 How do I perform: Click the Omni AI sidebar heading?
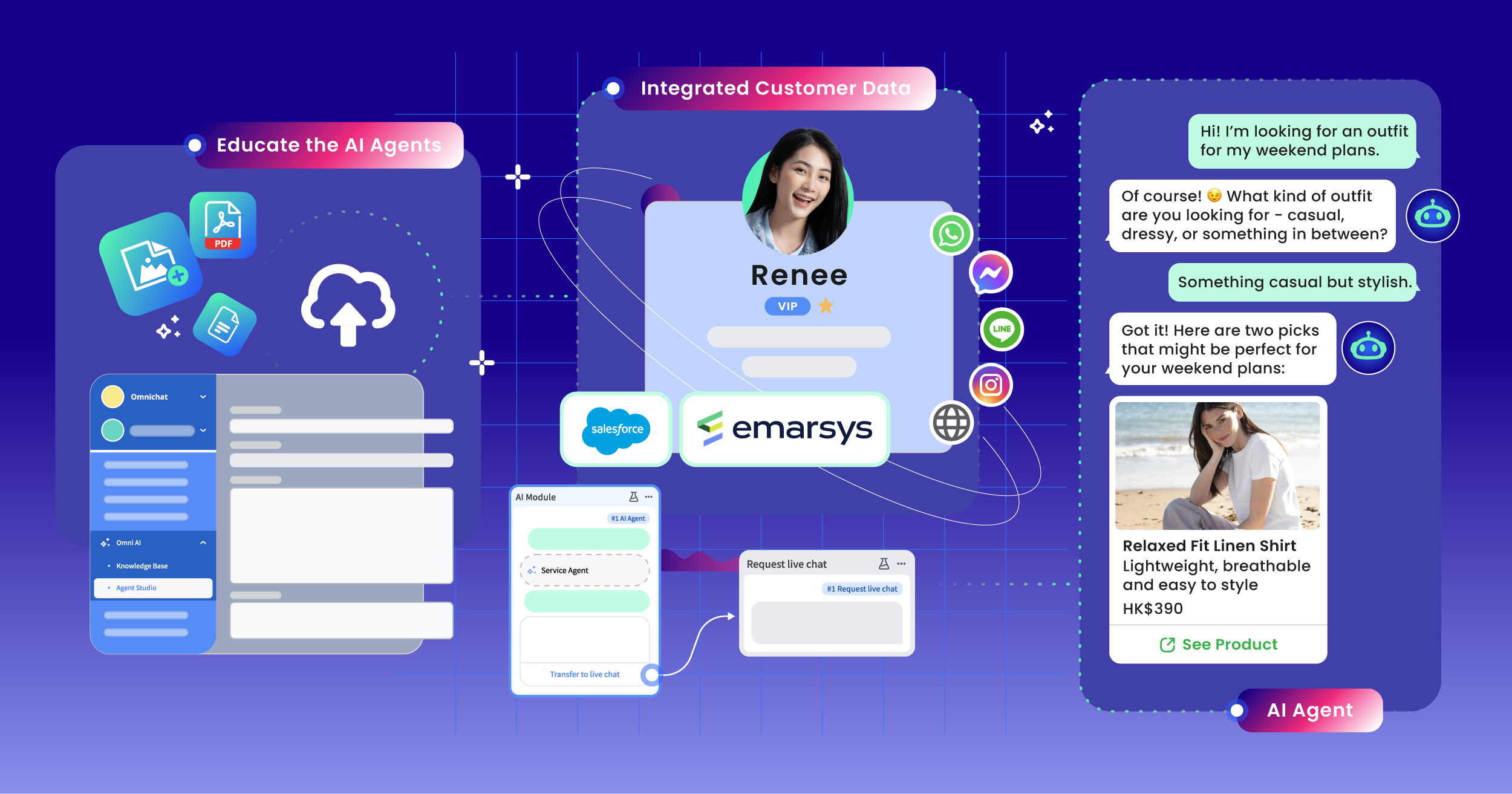coord(128,542)
